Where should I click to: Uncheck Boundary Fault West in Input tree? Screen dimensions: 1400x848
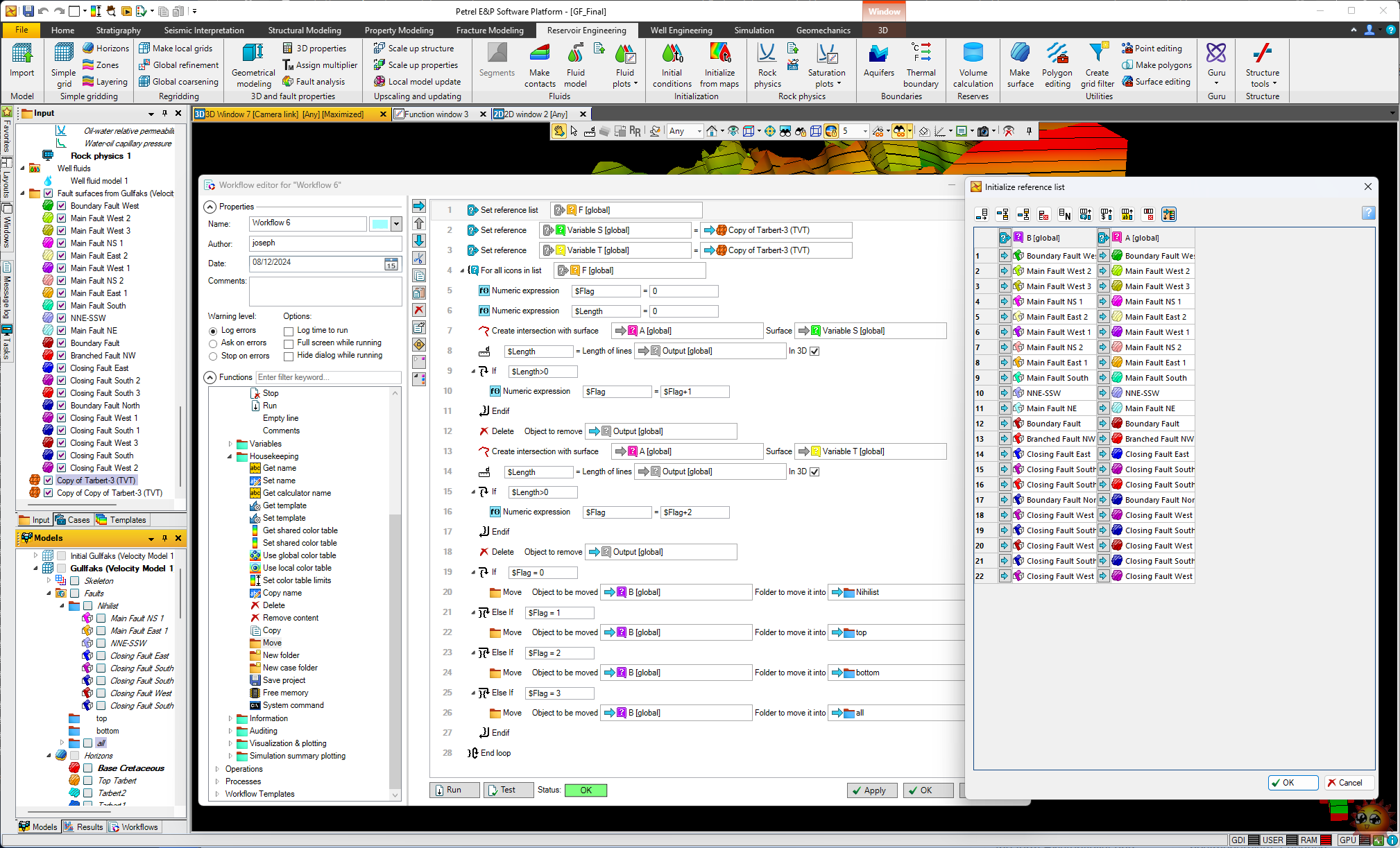click(x=61, y=206)
